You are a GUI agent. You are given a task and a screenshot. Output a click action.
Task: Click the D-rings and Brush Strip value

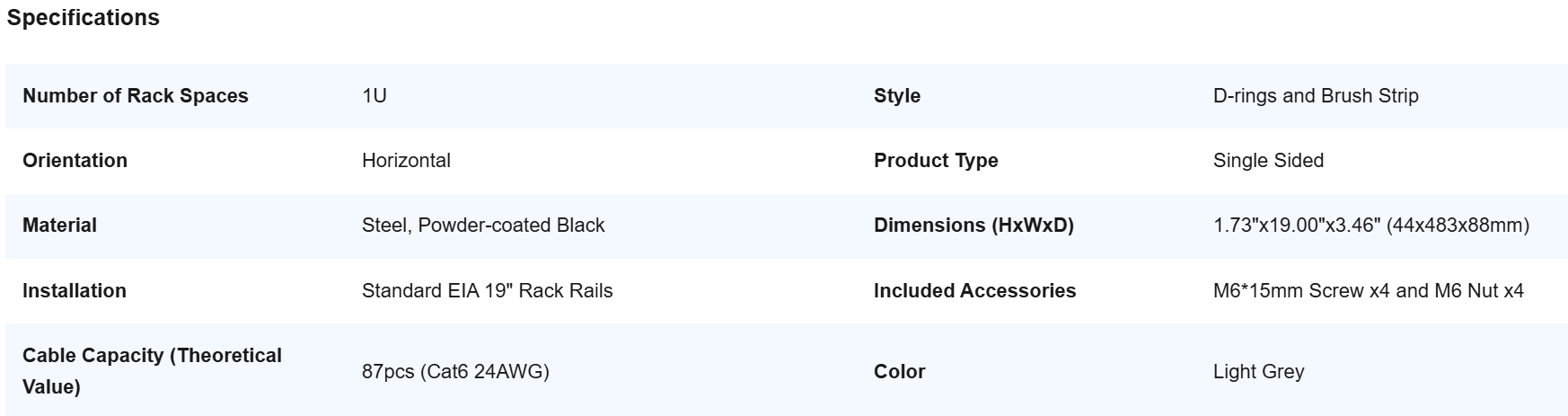pyautogui.click(x=1316, y=96)
